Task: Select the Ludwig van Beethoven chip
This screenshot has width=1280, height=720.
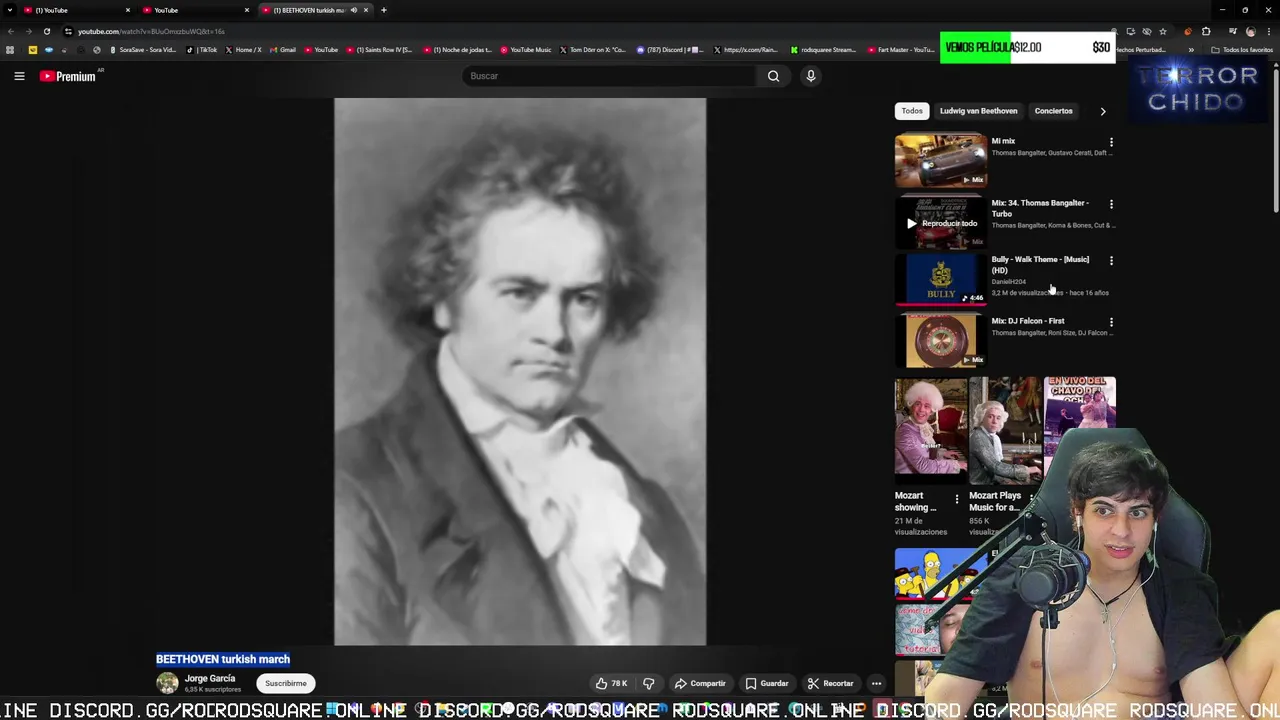Action: tap(978, 111)
